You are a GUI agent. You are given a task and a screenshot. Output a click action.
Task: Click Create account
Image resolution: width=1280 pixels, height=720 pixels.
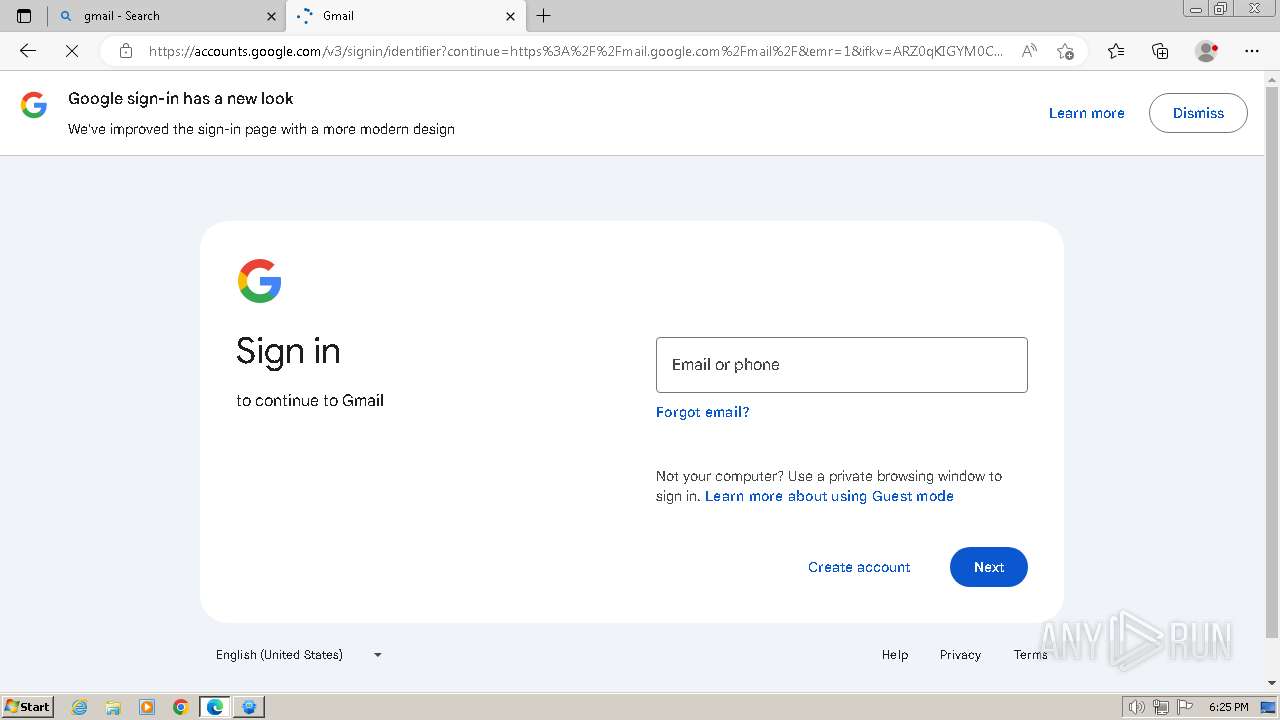tap(859, 567)
